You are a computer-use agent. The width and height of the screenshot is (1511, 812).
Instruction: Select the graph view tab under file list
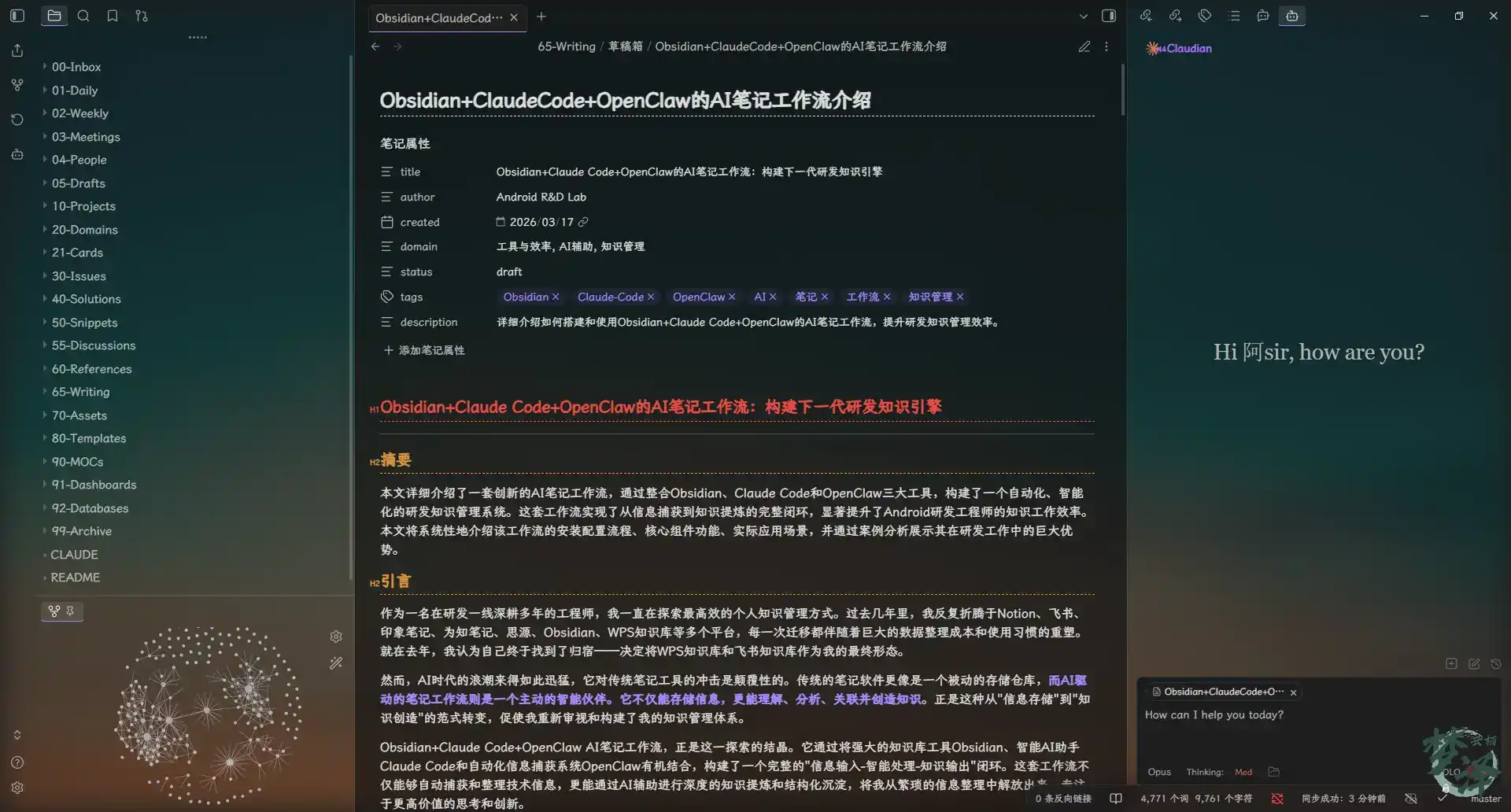pyautogui.click(x=62, y=611)
